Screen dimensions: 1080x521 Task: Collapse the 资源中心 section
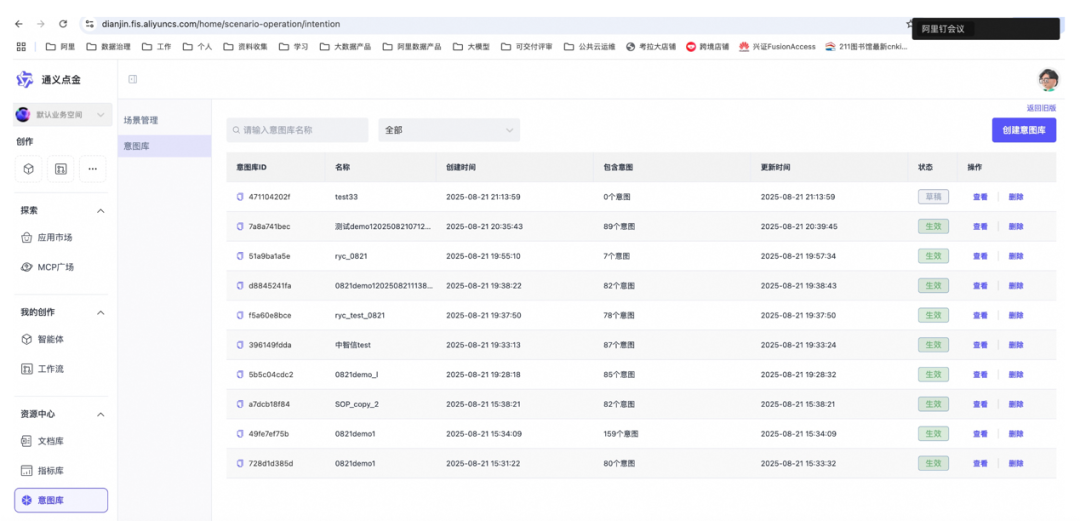(x=101, y=415)
